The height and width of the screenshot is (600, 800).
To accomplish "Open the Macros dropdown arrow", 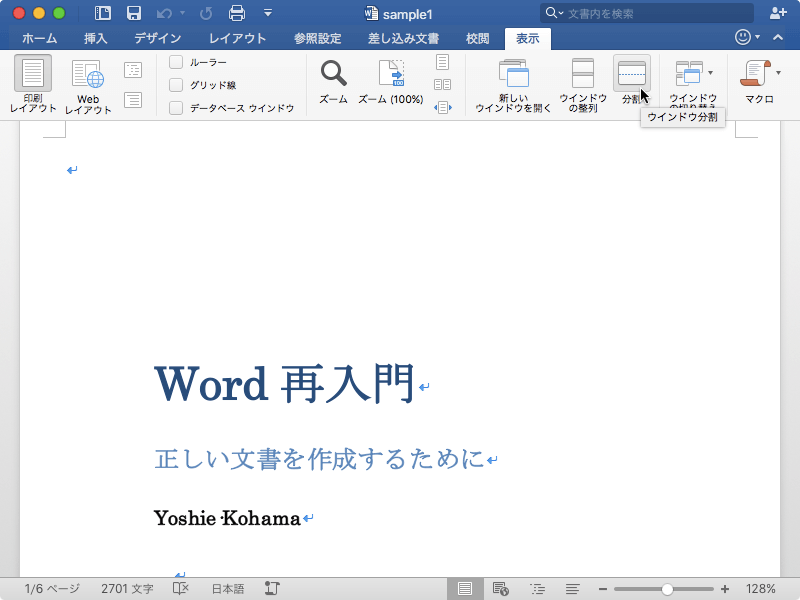I will (x=778, y=72).
